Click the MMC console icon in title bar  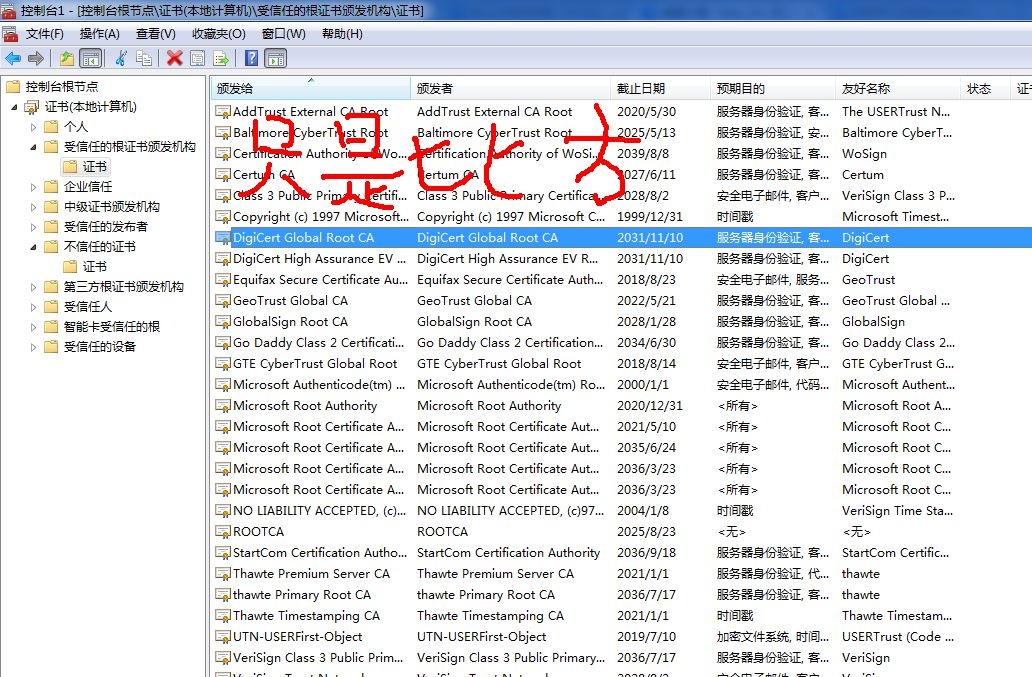(x=9, y=10)
